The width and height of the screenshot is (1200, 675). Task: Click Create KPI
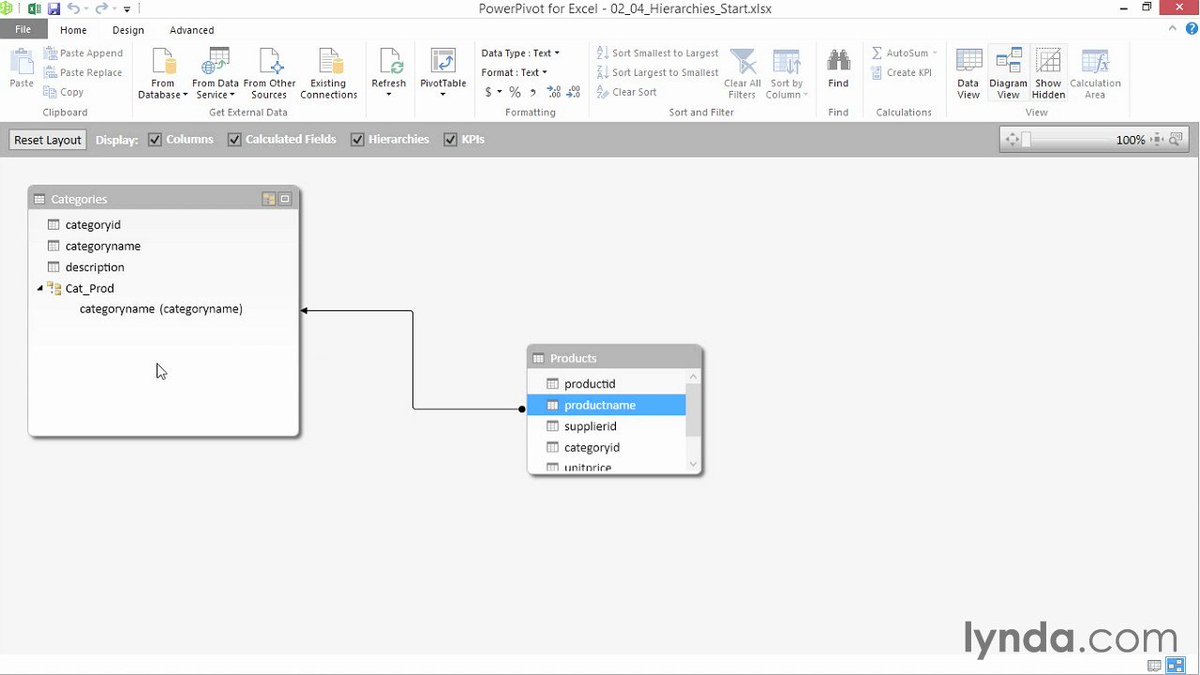(901, 72)
